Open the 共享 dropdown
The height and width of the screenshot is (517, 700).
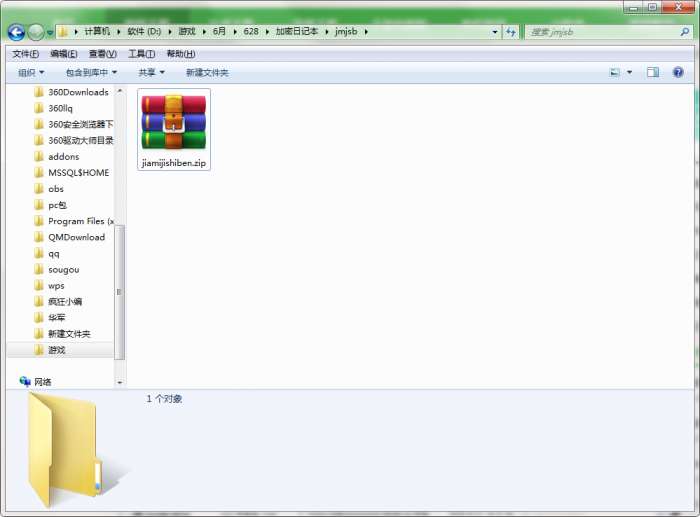coord(151,72)
